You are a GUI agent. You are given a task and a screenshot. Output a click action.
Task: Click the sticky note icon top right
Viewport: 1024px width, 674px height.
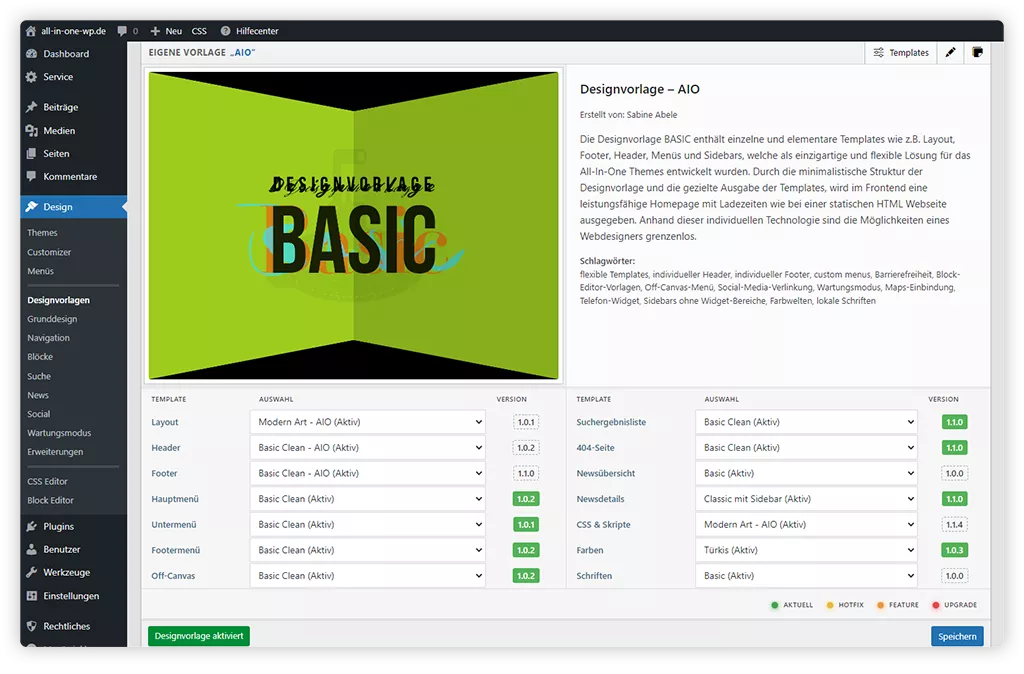[977, 53]
